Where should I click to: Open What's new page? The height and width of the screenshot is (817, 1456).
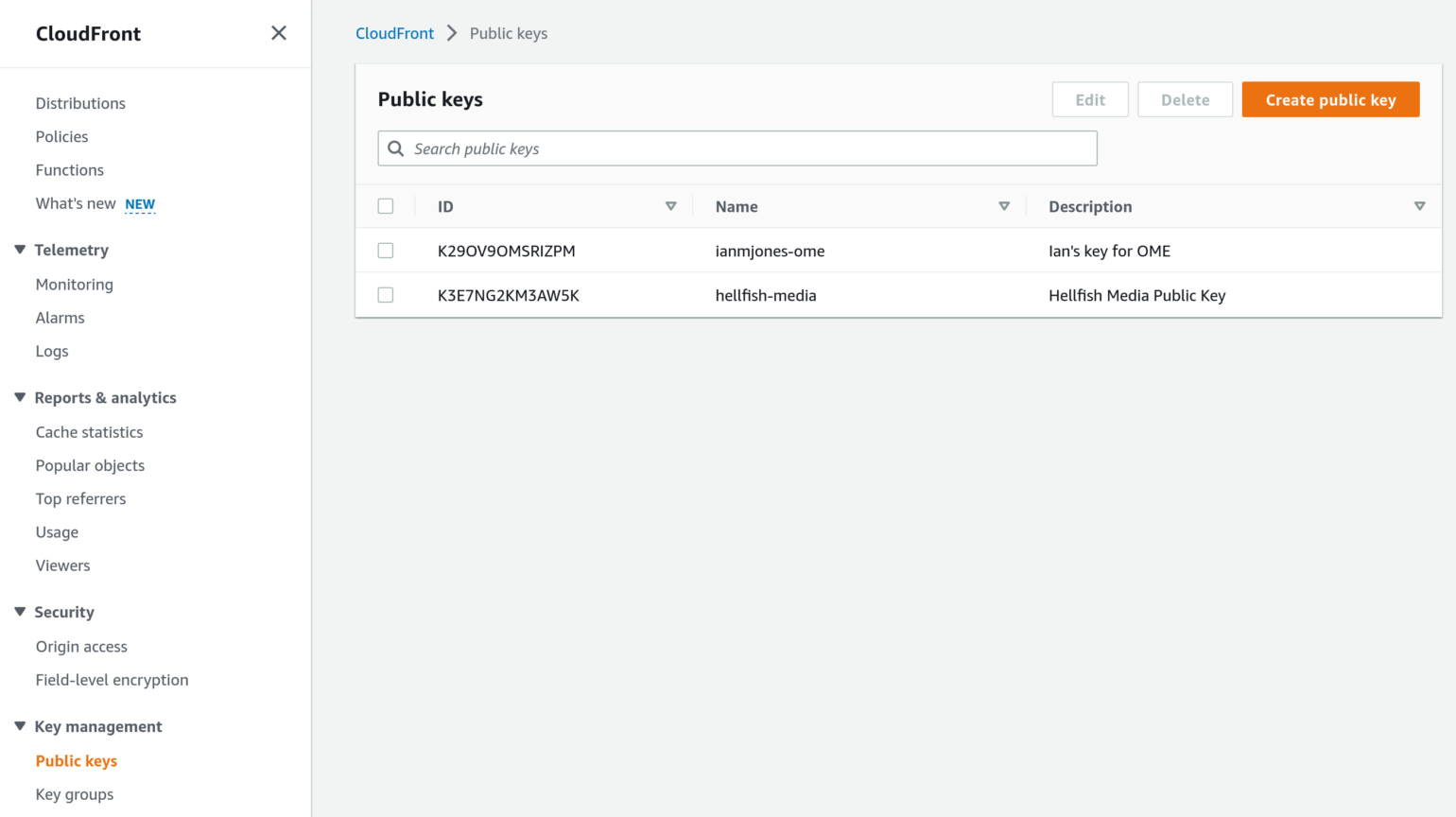coord(76,203)
